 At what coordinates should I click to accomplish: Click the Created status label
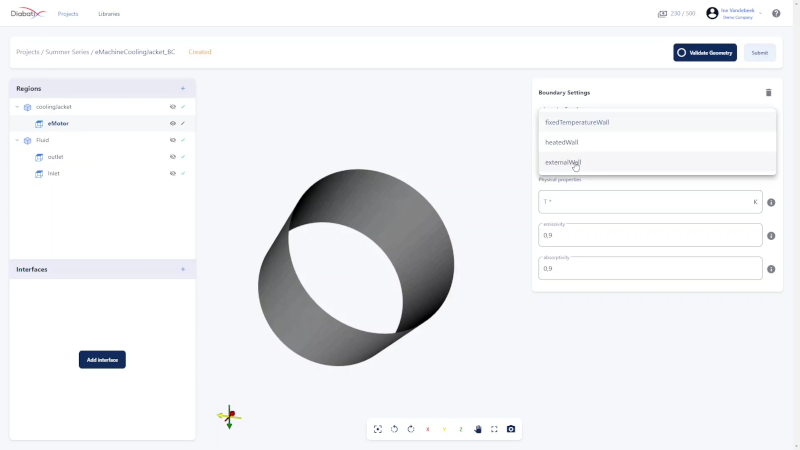coord(199,52)
